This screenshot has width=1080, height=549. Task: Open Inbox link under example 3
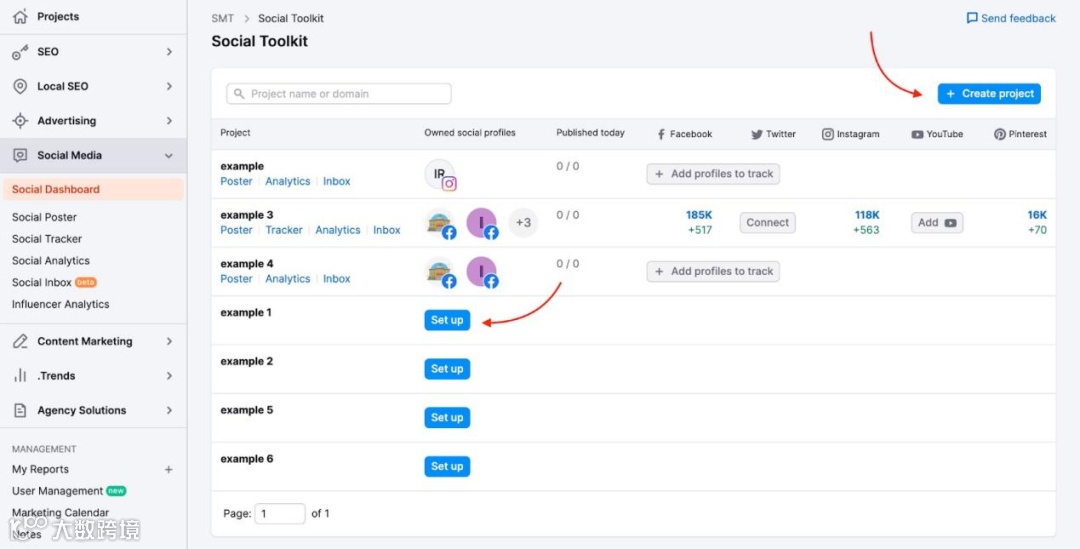386,230
